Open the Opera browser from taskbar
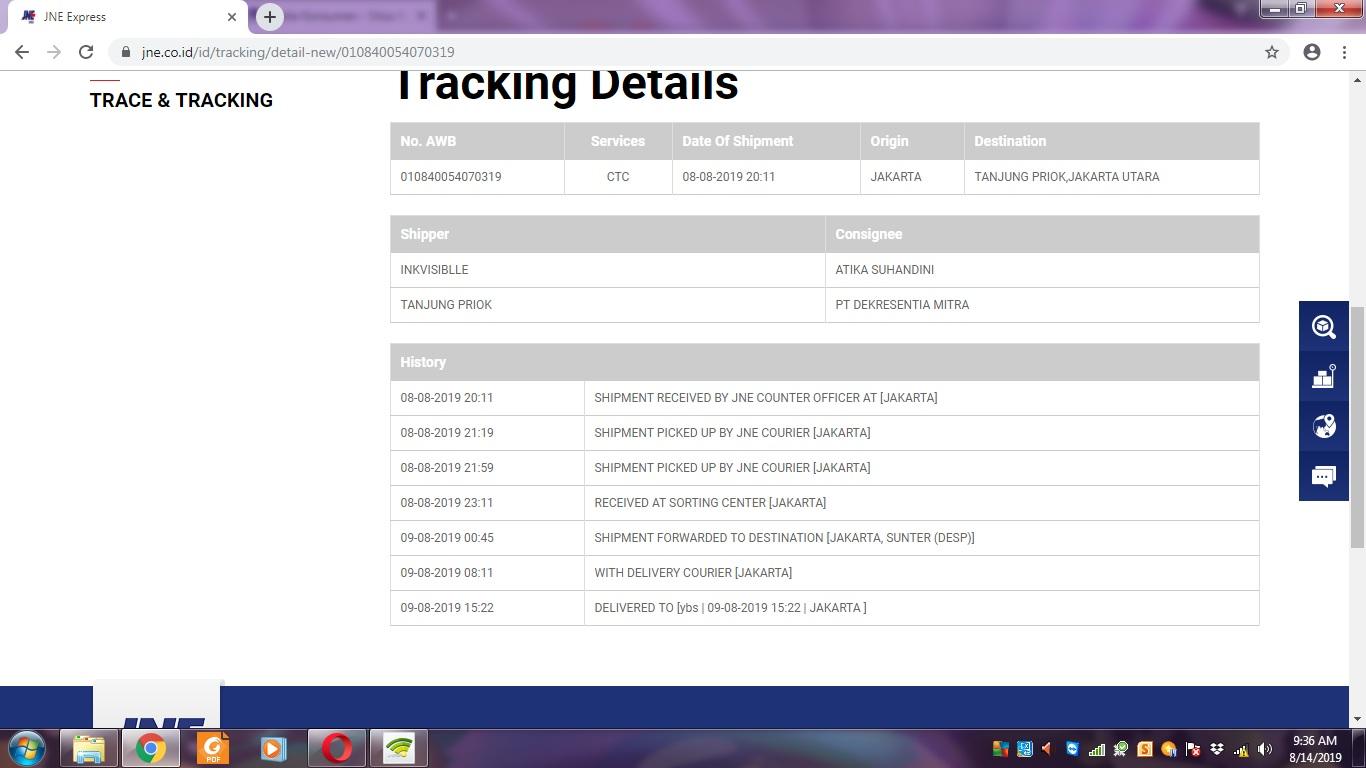The height and width of the screenshot is (768, 1366). 337,748
